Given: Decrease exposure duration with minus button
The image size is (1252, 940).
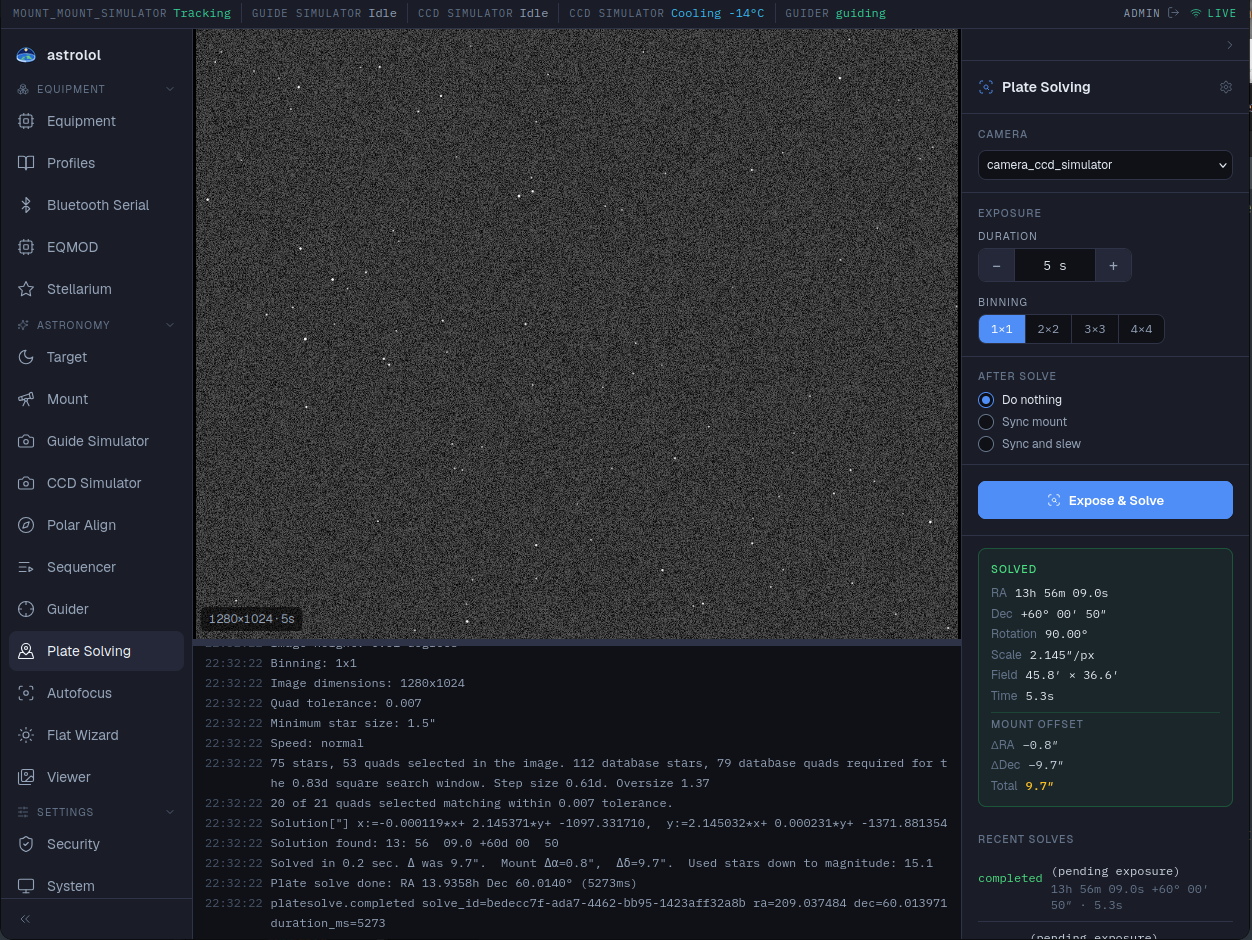Looking at the screenshot, I should coord(996,266).
